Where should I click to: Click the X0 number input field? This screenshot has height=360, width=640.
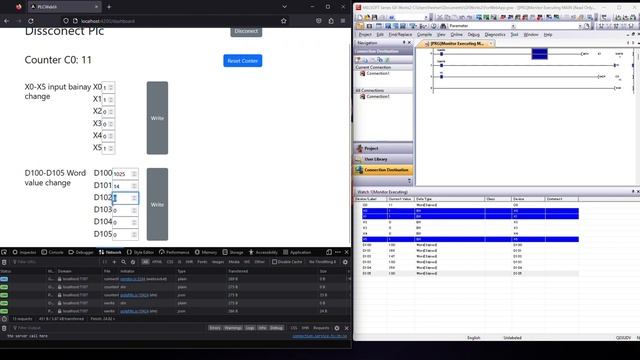[108, 87]
